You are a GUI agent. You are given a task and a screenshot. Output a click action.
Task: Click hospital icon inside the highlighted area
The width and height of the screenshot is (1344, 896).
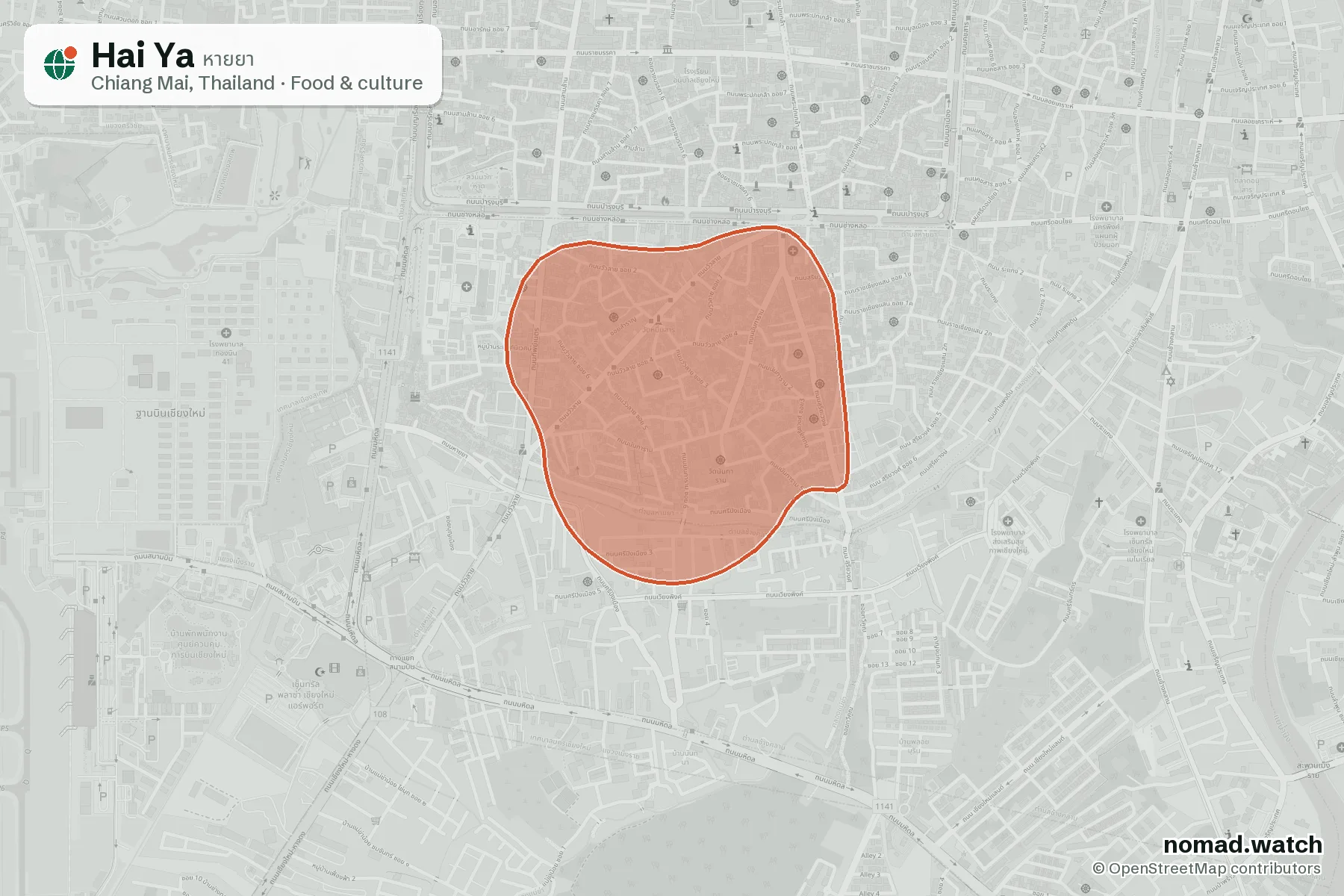tap(792, 250)
